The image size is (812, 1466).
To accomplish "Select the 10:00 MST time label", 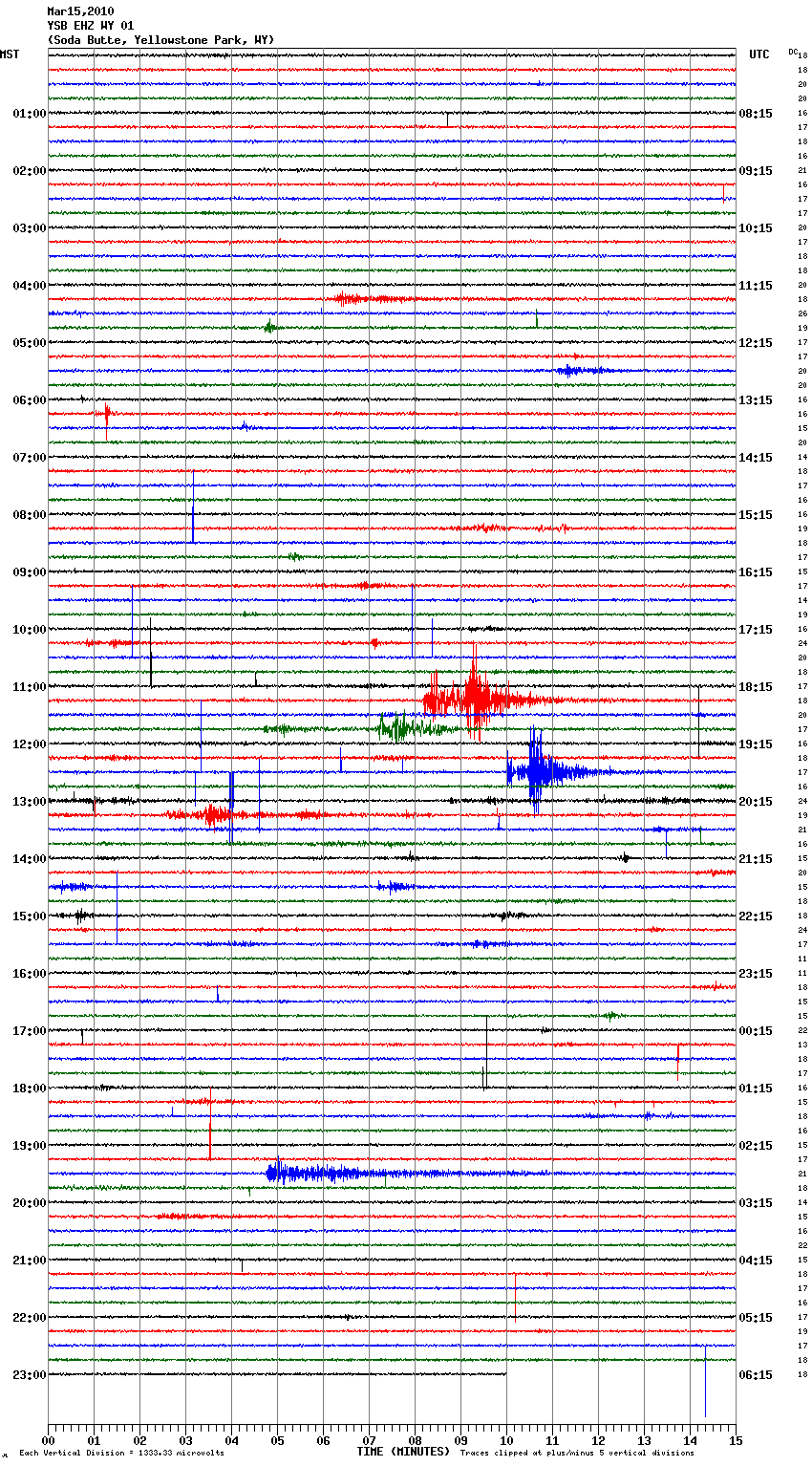I will pyautogui.click(x=30, y=630).
